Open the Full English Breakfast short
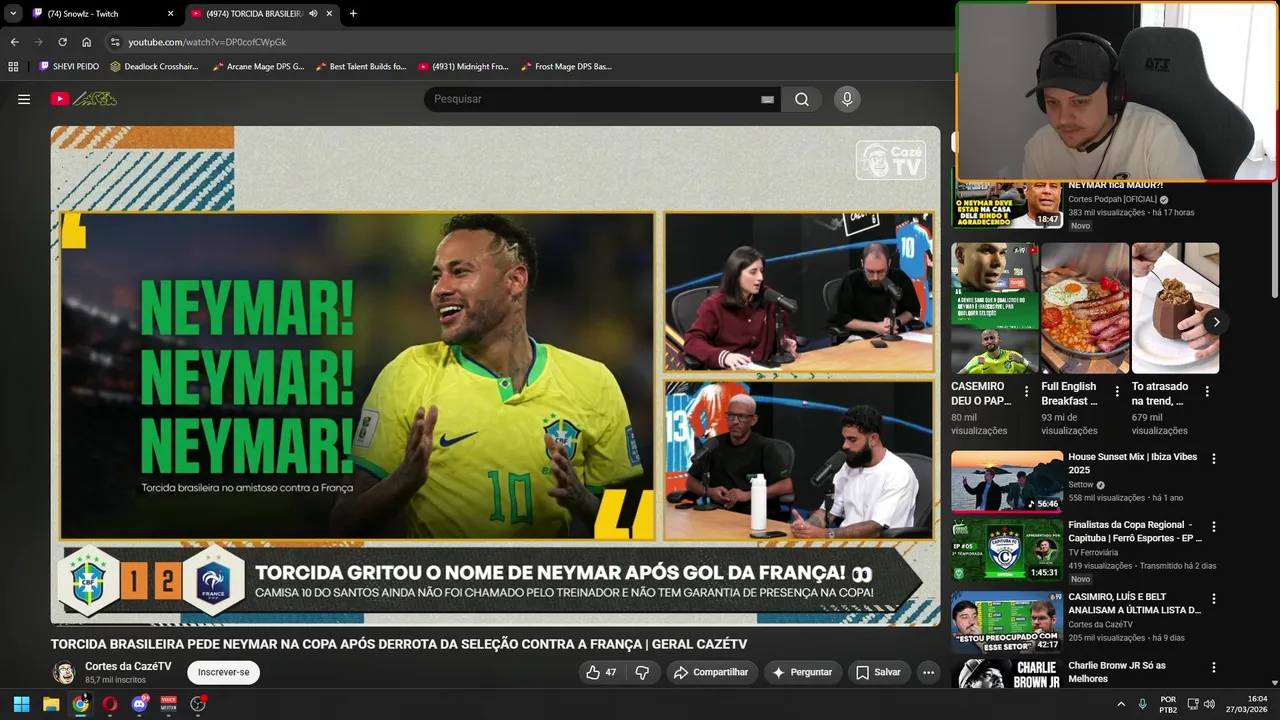 1085,308
